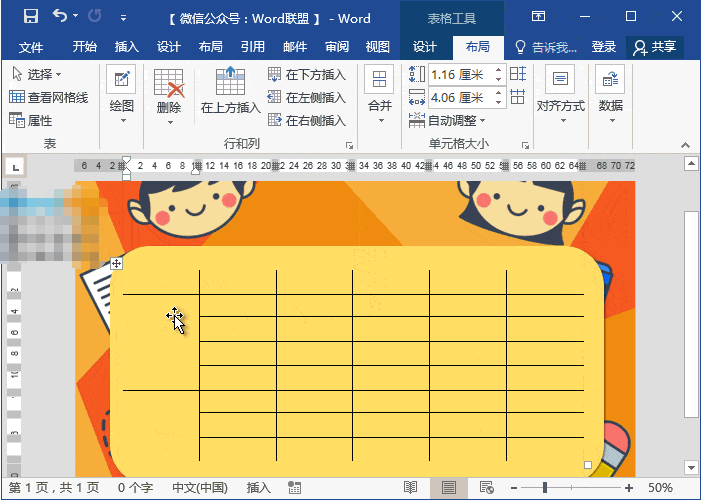The image size is (701, 501).
Task: Switch to the 邮件 tab
Action: coord(295,46)
